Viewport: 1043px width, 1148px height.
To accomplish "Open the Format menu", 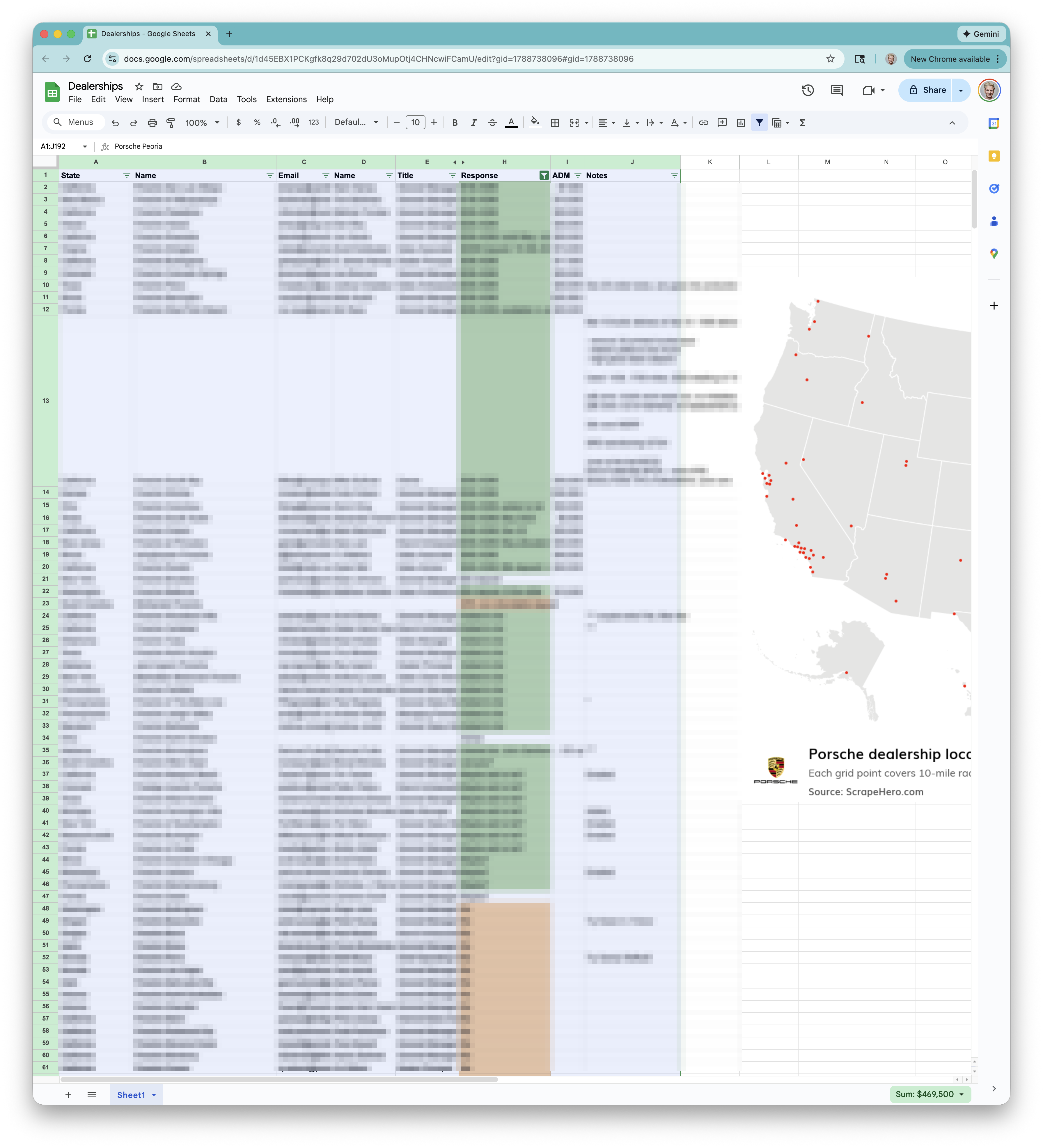I will pyautogui.click(x=187, y=99).
